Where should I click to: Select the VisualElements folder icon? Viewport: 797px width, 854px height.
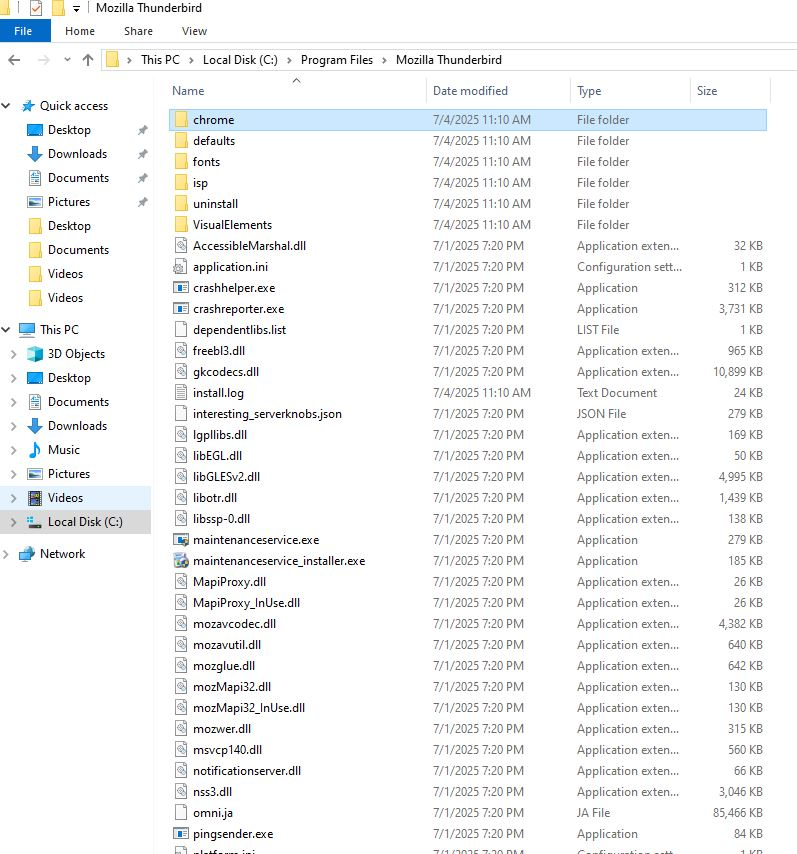pyautogui.click(x=181, y=225)
